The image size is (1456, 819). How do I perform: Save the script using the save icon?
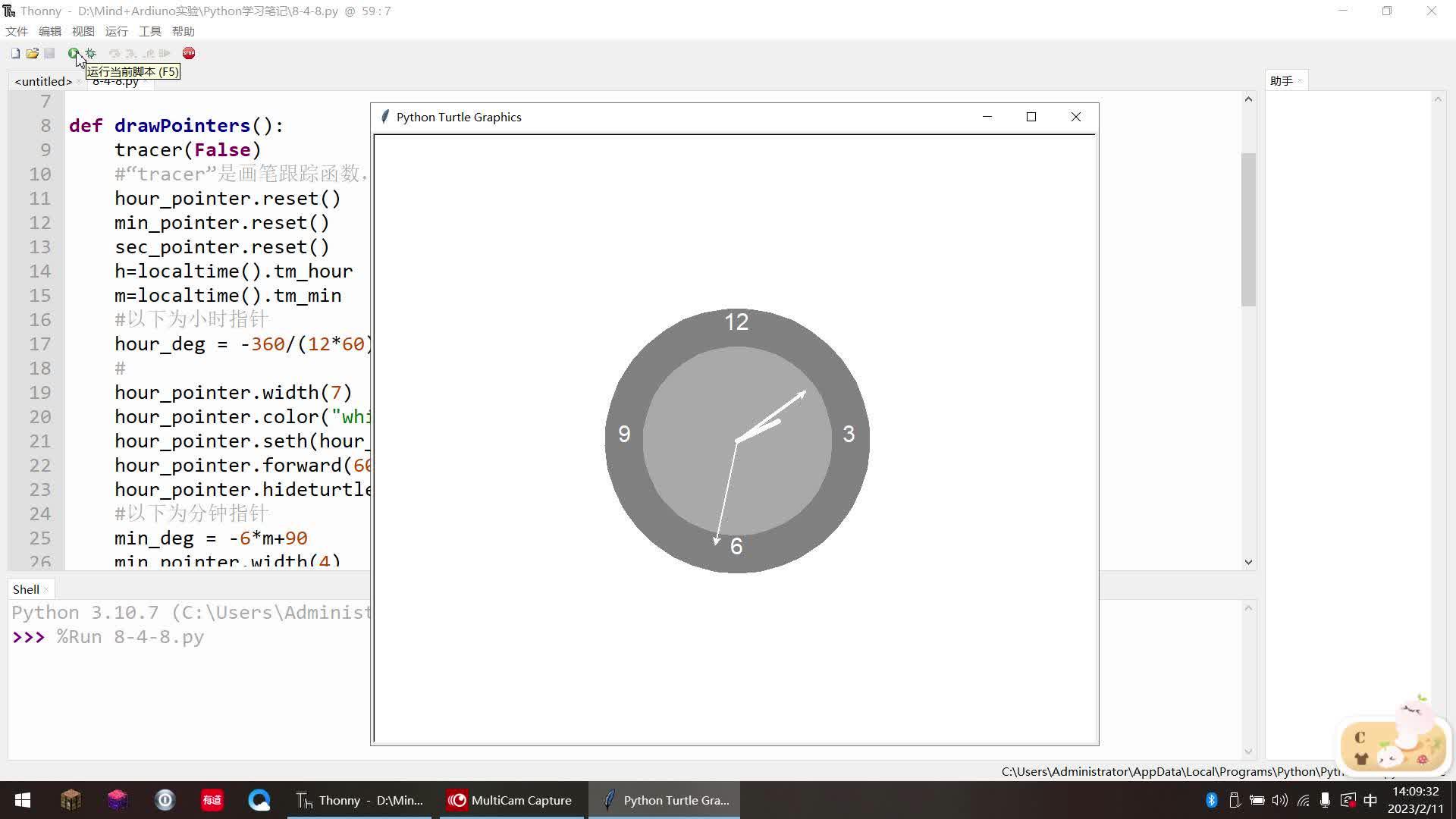coord(50,53)
